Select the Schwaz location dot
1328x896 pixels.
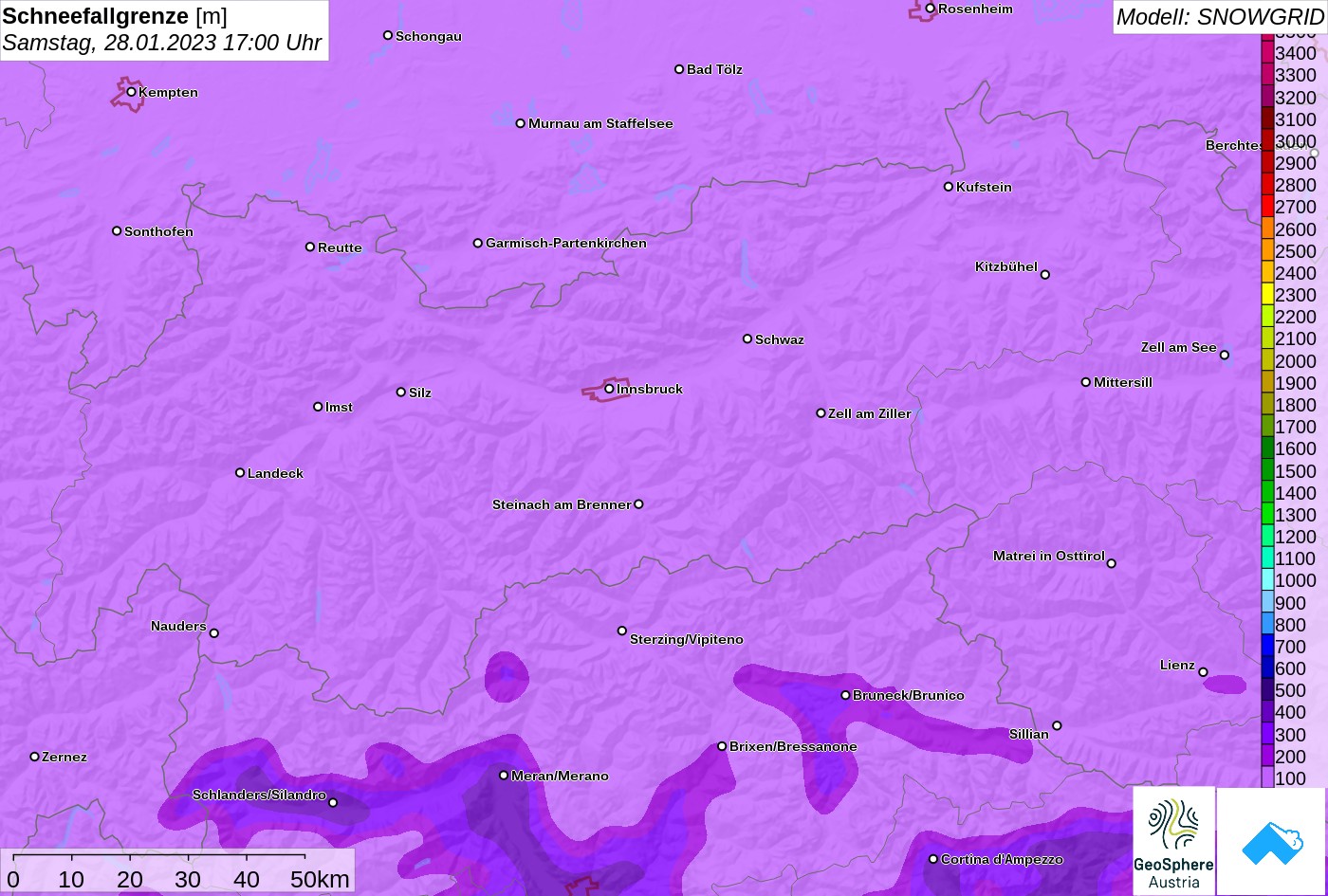(747, 338)
